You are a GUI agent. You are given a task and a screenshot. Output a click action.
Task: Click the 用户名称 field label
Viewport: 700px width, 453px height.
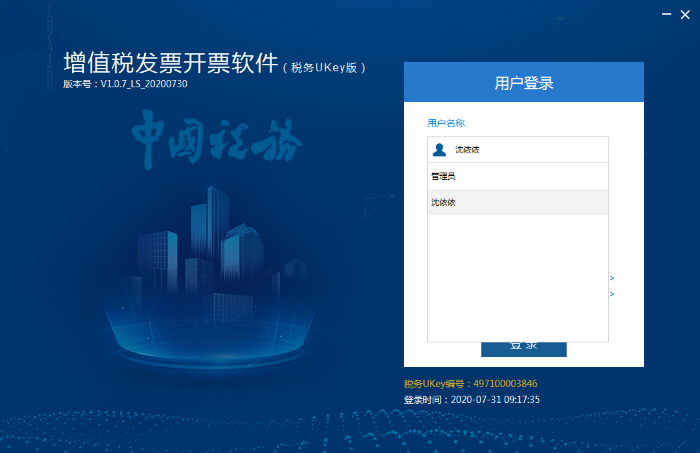click(446, 123)
